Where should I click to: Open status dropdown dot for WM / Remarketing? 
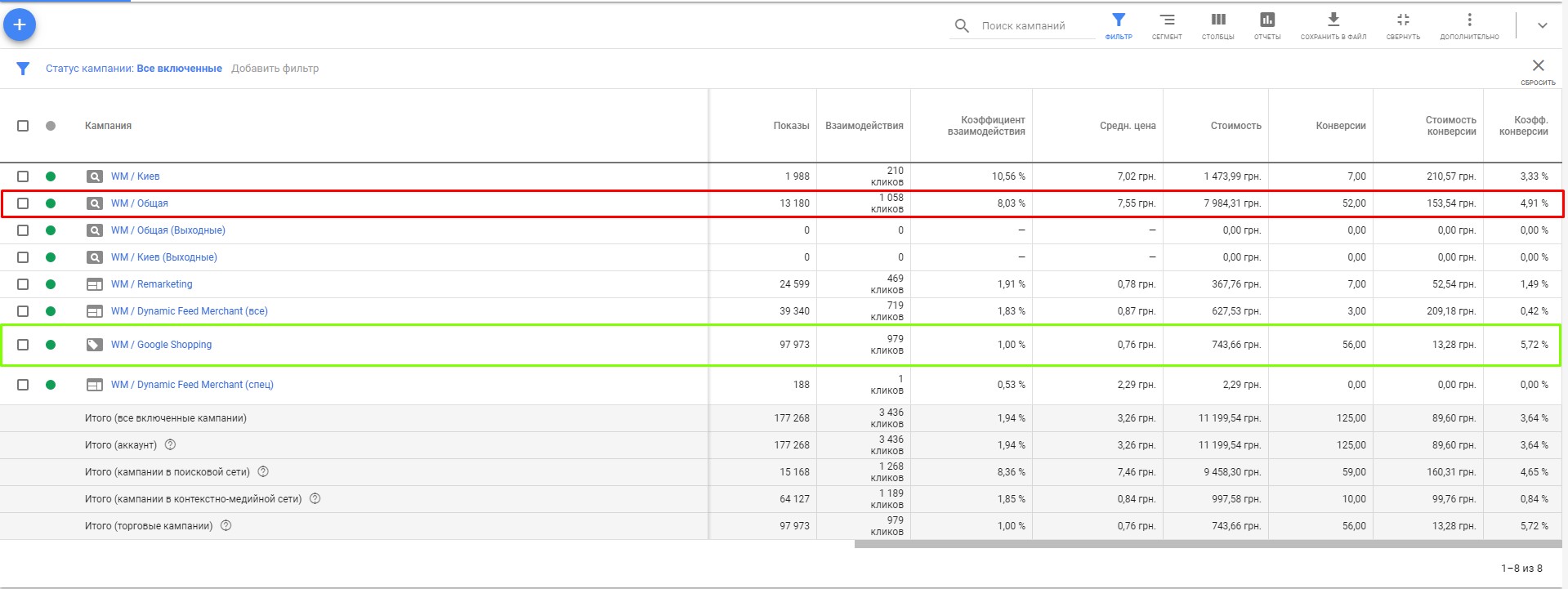[51, 284]
